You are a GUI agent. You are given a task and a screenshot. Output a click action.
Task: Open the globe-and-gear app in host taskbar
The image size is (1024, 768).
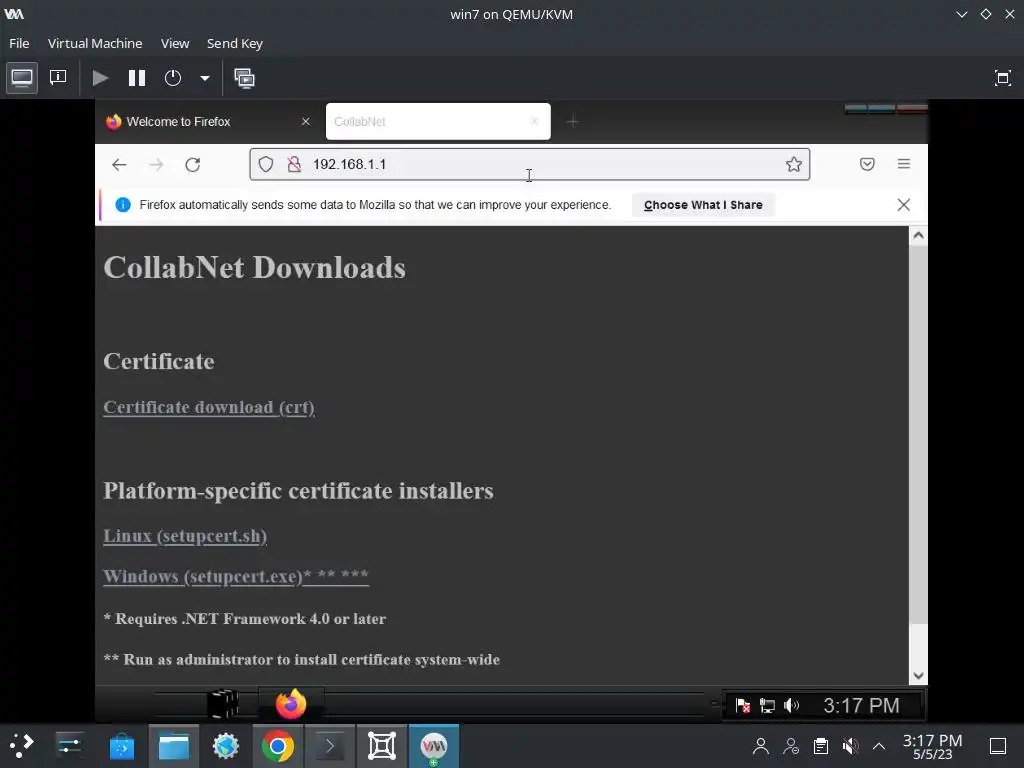[226, 746]
